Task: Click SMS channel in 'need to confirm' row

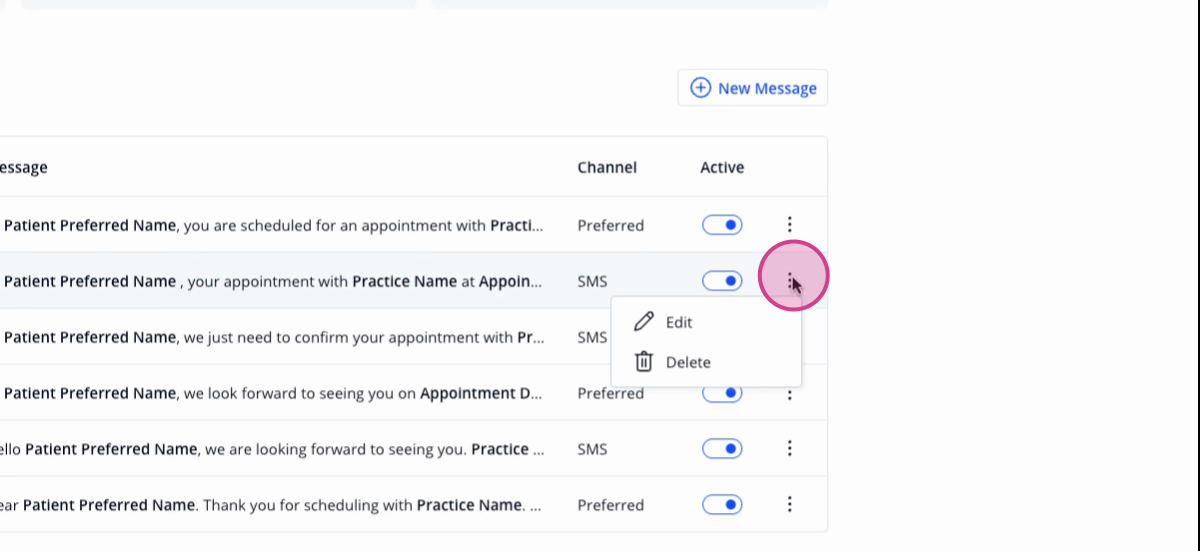Action: [x=592, y=337]
